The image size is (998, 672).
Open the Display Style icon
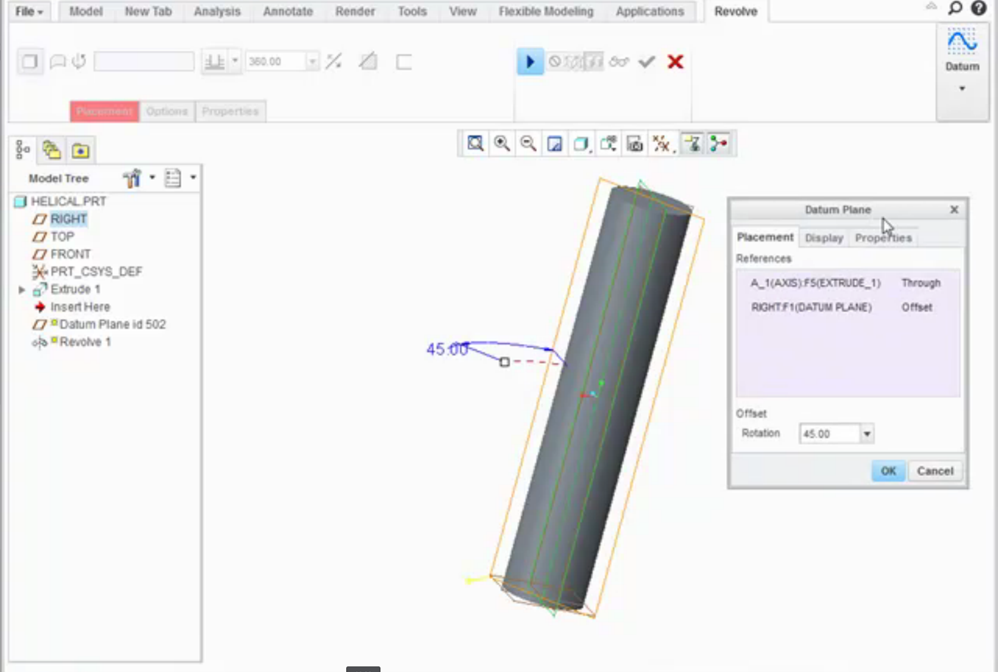point(581,144)
